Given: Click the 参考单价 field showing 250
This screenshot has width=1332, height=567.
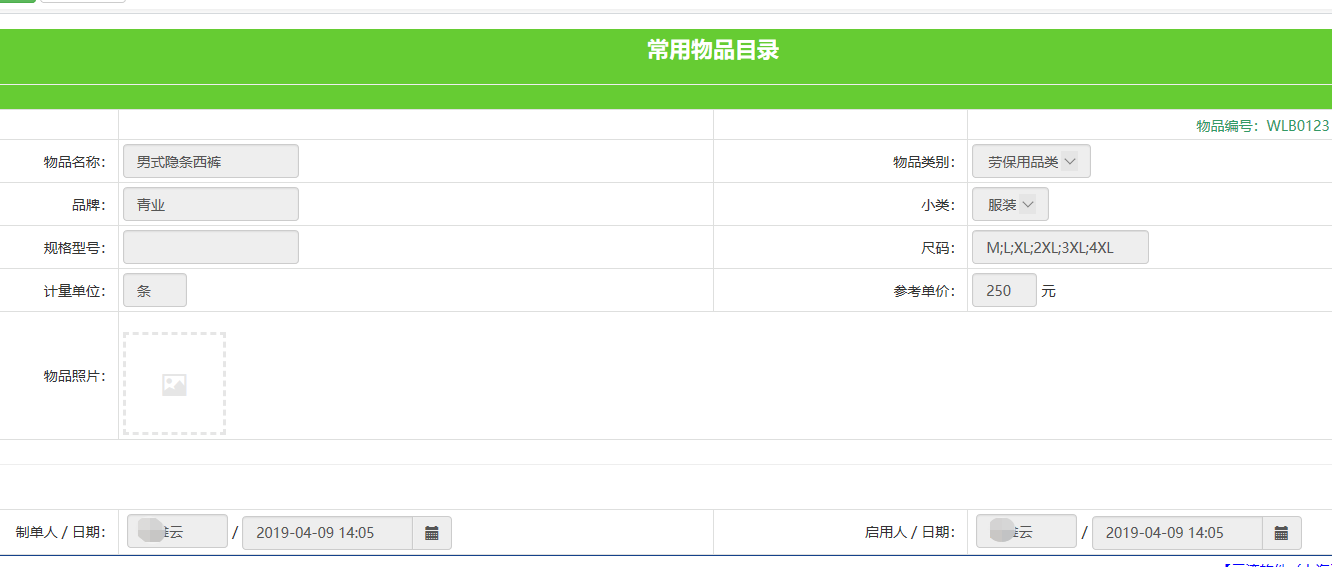Looking at the screenshot, I should coord(1003,290).
